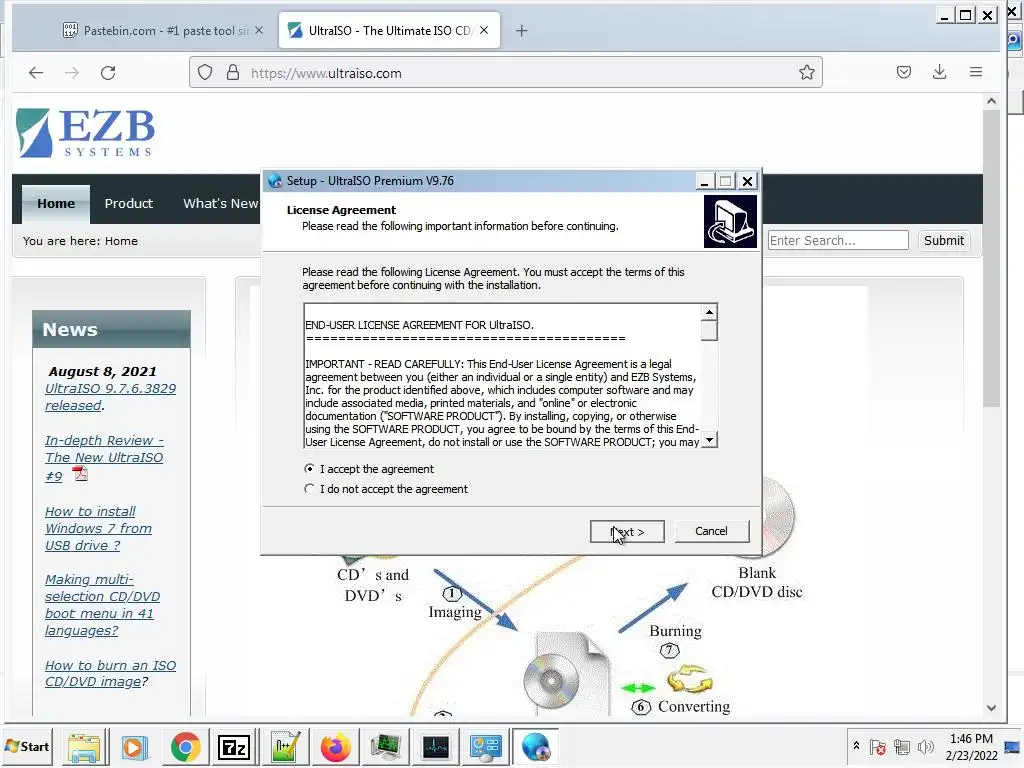Viewport: 1024px width, 768px height.
Task: Click the Submit search button
Action: point(943,240)
